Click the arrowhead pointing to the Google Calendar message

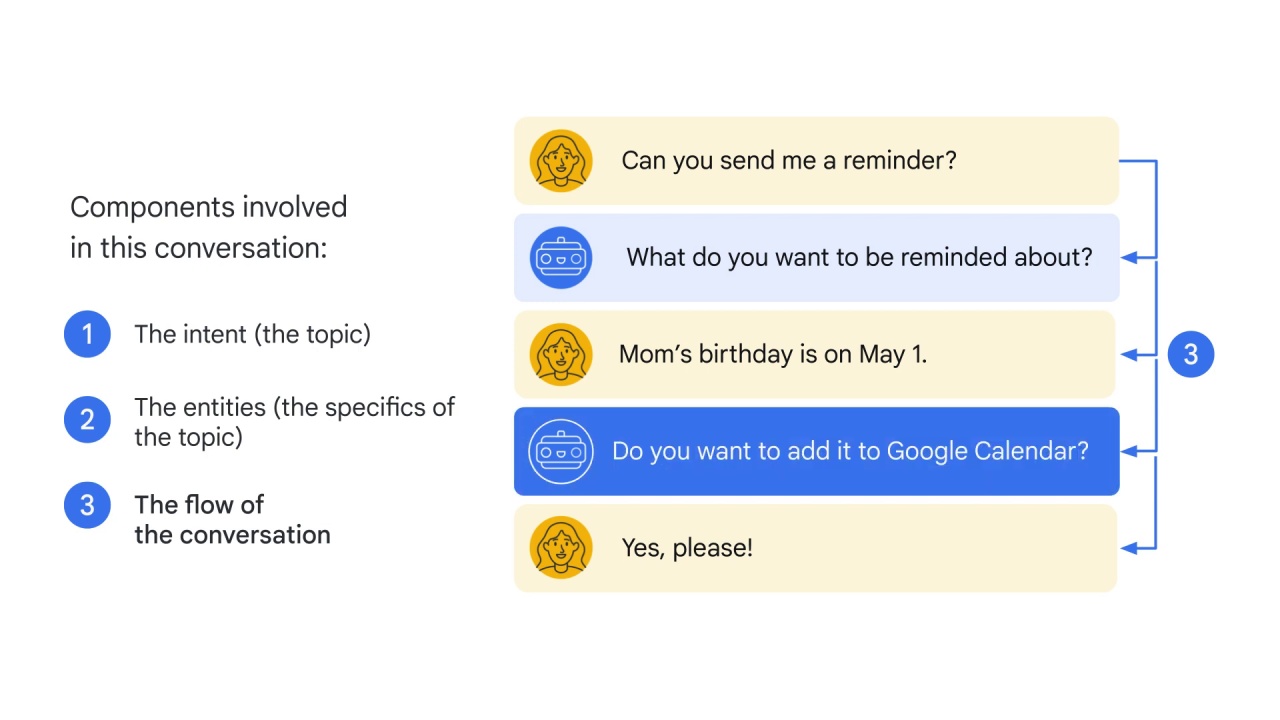click(1130, 451)
